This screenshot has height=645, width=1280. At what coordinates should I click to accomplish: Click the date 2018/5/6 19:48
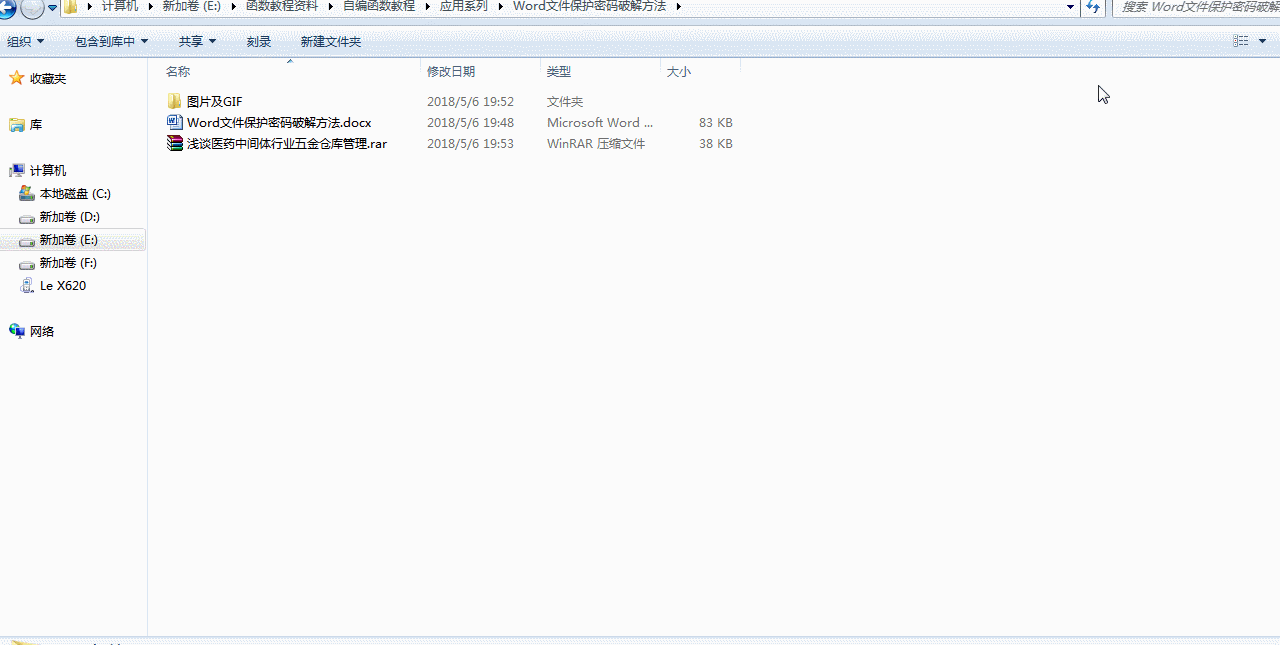470,122
